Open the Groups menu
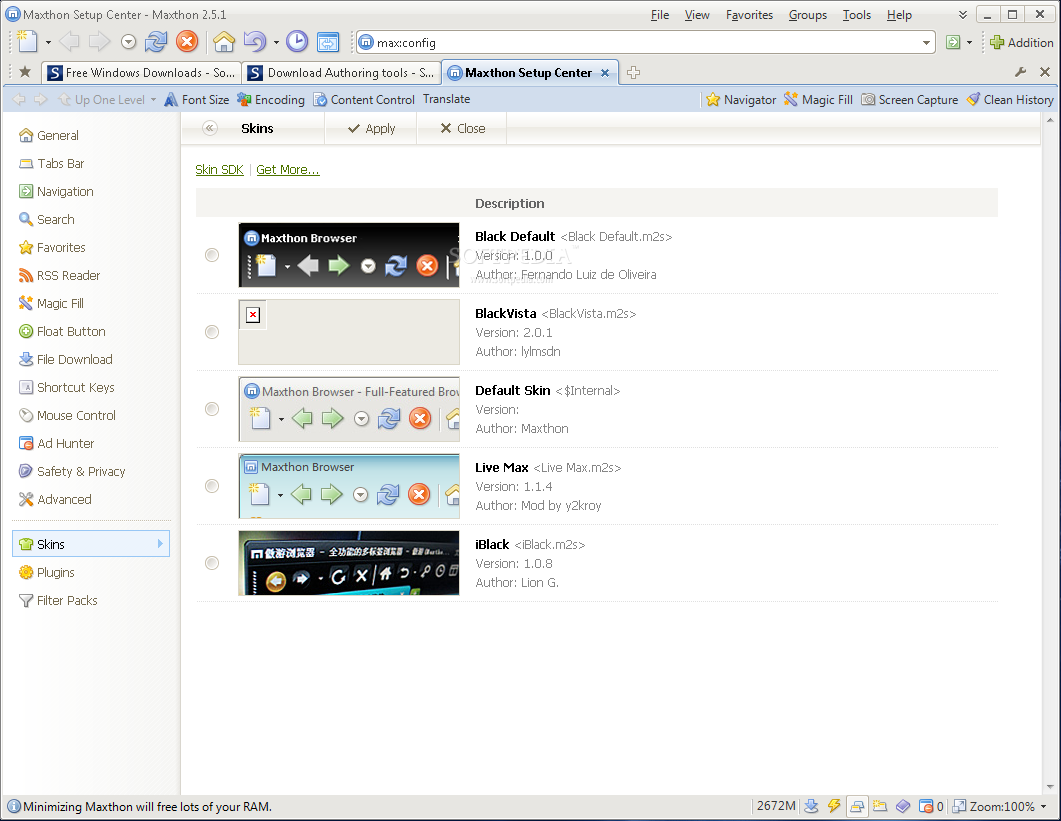 click(807, 15)
